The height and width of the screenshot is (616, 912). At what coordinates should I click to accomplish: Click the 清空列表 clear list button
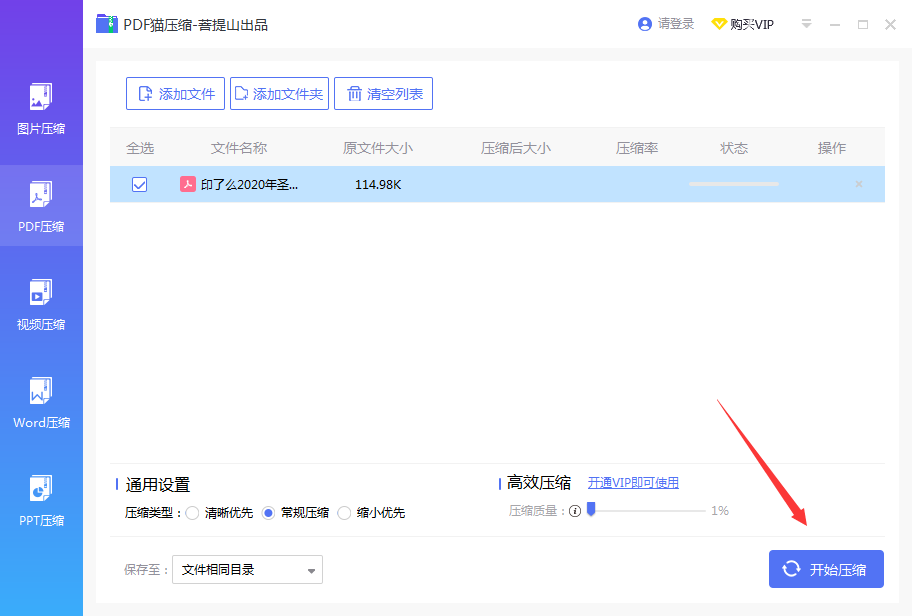(x=383, y=94)
